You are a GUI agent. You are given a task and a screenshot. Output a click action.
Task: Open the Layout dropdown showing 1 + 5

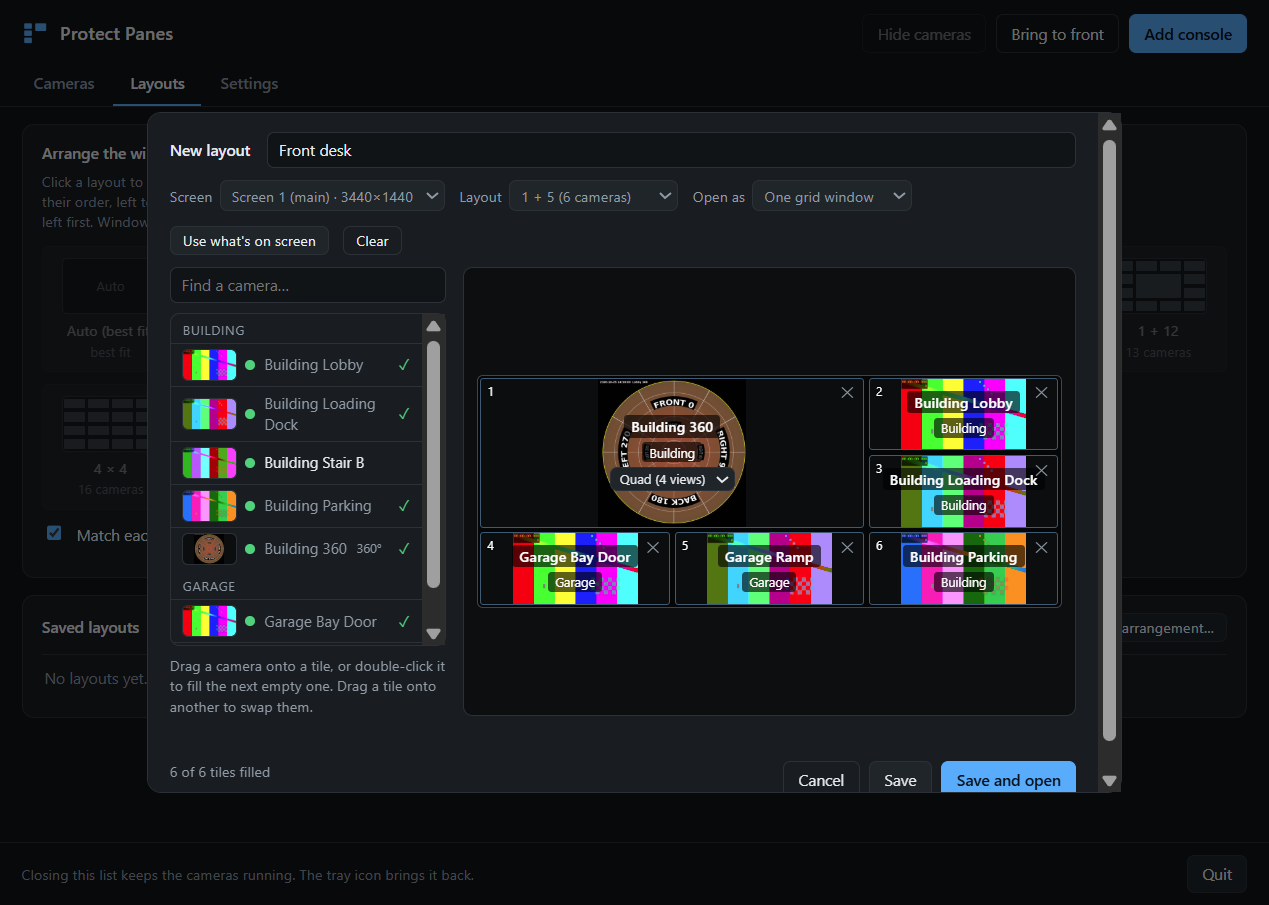point(593,197)
